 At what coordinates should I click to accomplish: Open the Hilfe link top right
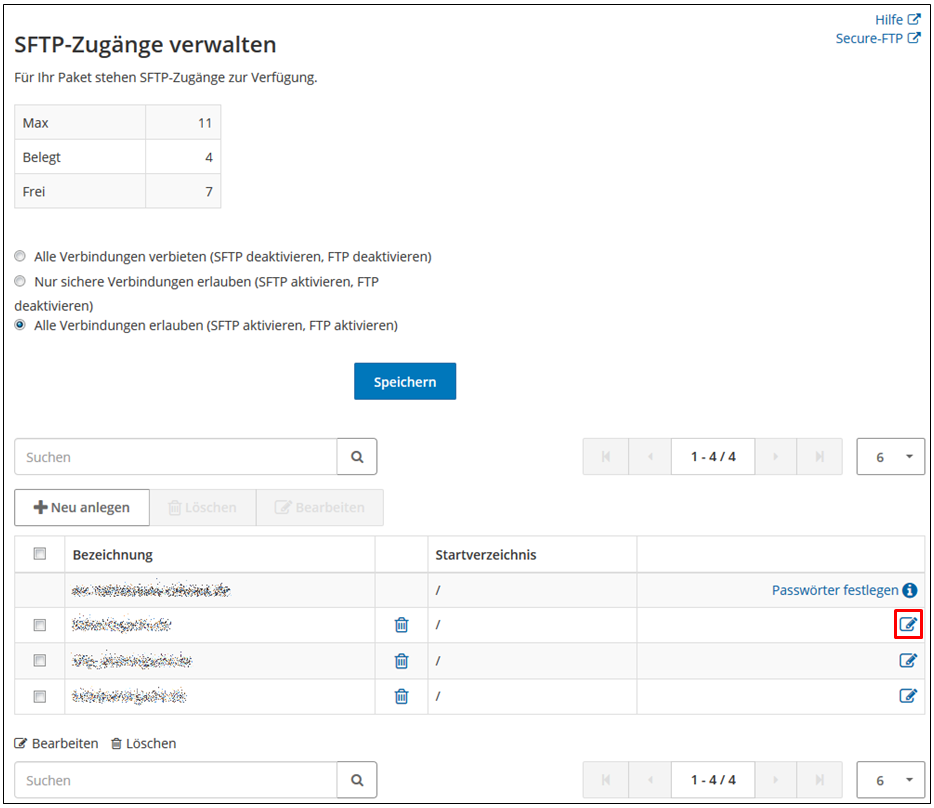pos(890,19)
